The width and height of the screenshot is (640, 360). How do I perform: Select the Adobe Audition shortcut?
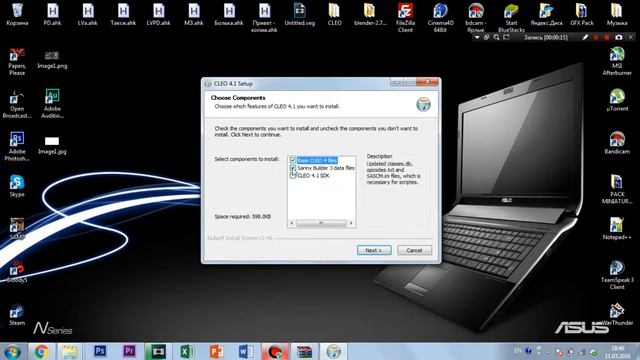tap(52, 104)
